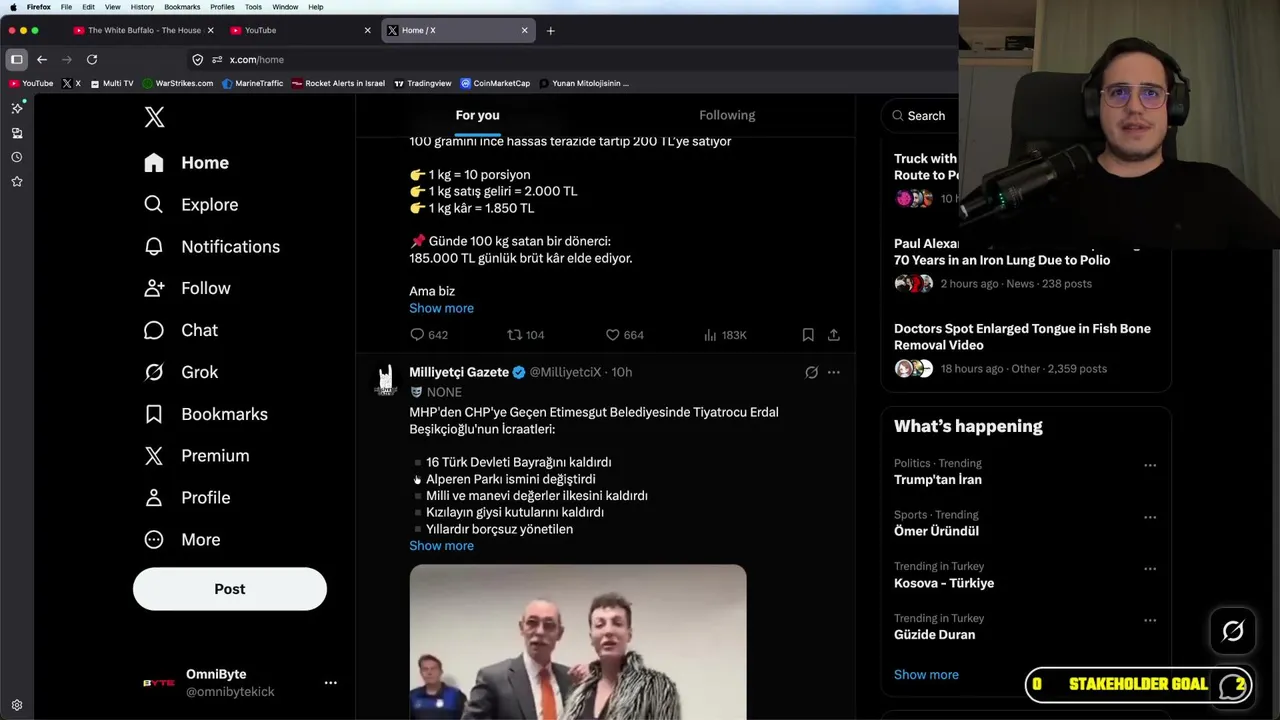
Task: Open the X logo home icon
Action: 154,117
